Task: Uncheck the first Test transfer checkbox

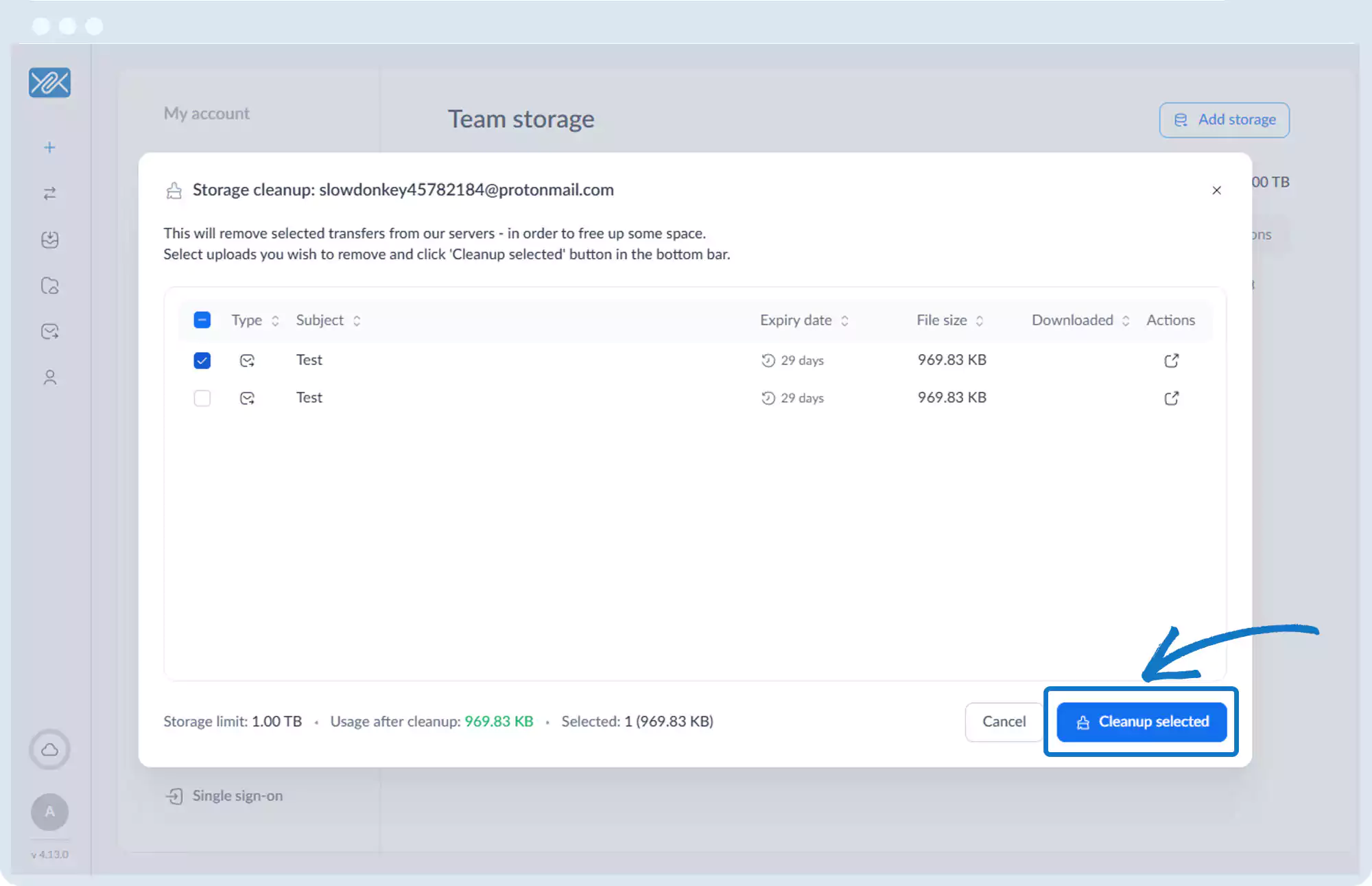Action: point(202,360)
